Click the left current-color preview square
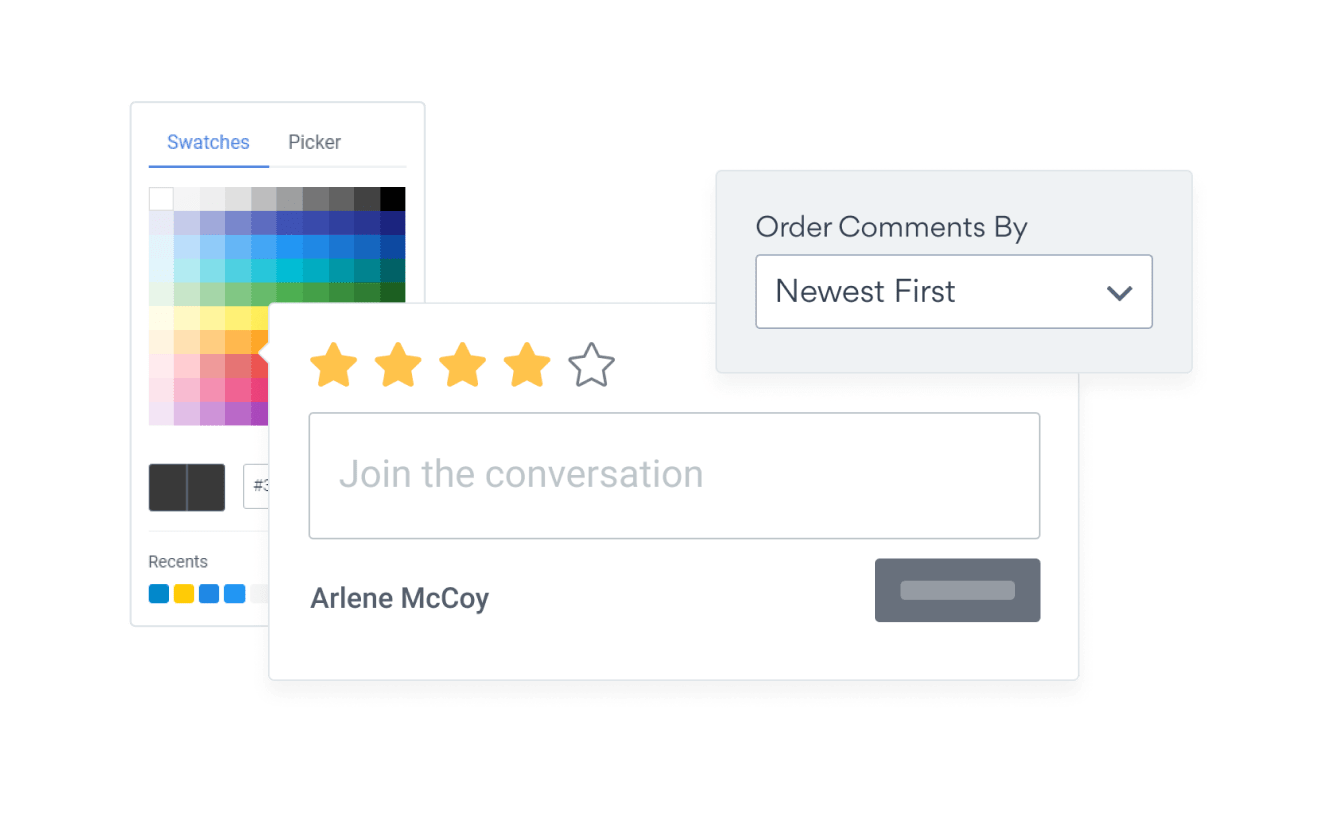Viewport: 1340px width, 814px height. pos(168,488)
